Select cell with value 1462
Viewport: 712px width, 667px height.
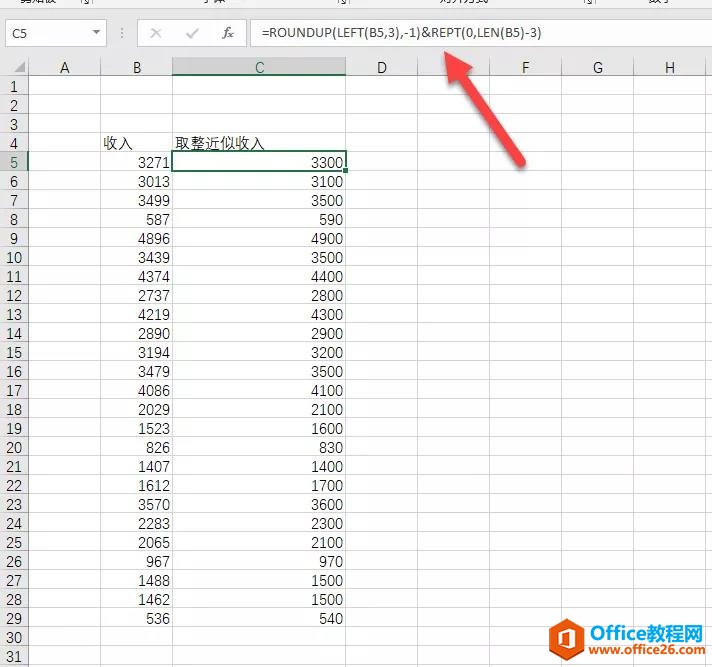tap(137, 599)
